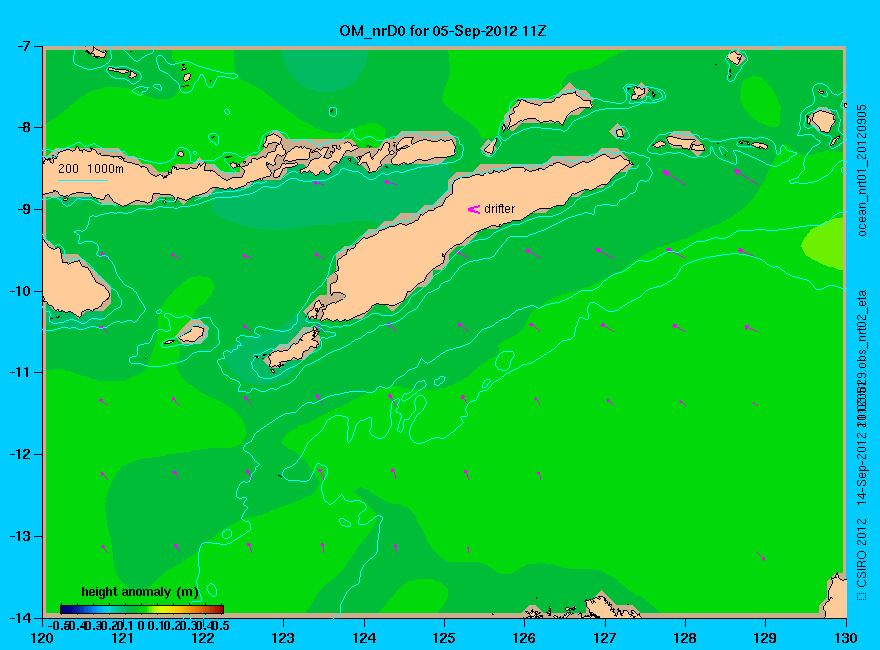Click latitude axis label -7

22,46
